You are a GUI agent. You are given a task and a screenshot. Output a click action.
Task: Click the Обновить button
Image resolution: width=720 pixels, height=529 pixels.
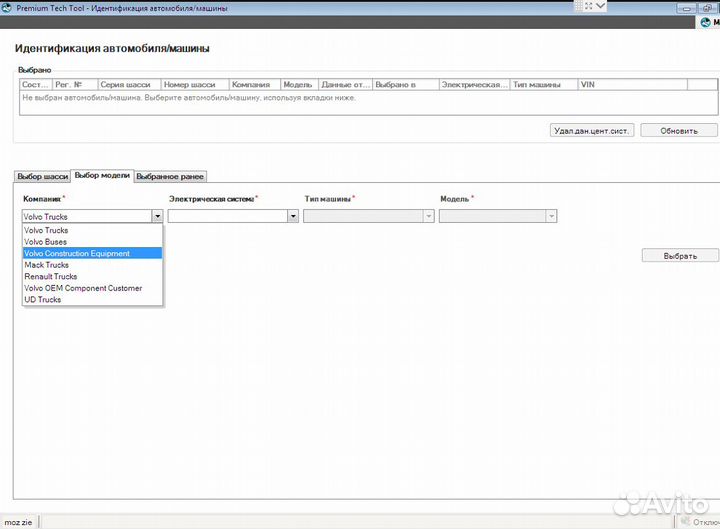point(679,131)
